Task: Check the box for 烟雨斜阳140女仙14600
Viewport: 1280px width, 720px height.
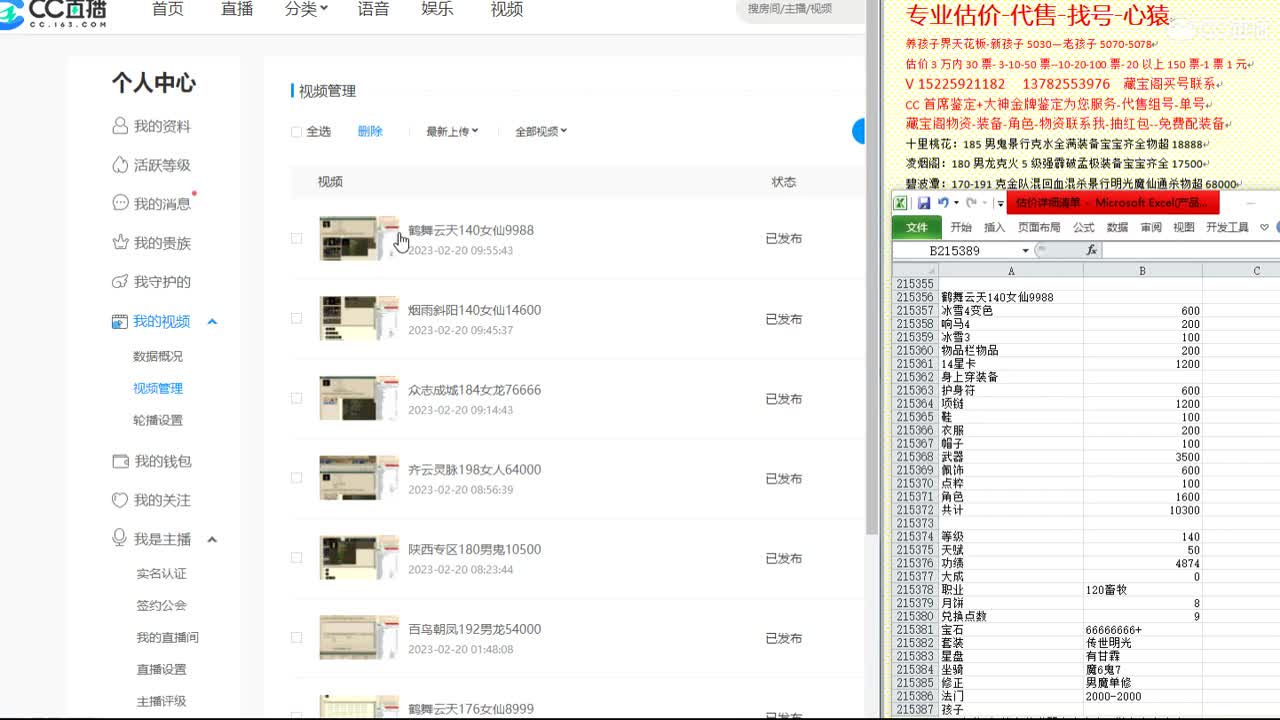Action: 296,318
